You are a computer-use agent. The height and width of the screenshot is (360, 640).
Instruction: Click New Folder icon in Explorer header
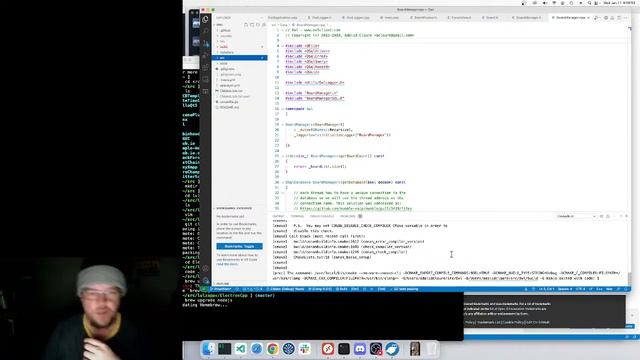click(x=252, y=24)
